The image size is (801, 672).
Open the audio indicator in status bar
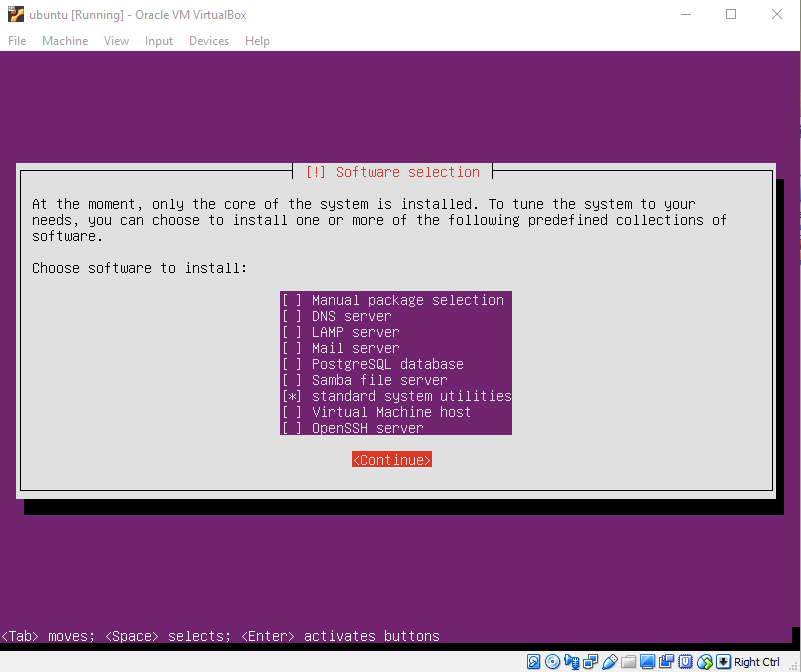[572, 662]
